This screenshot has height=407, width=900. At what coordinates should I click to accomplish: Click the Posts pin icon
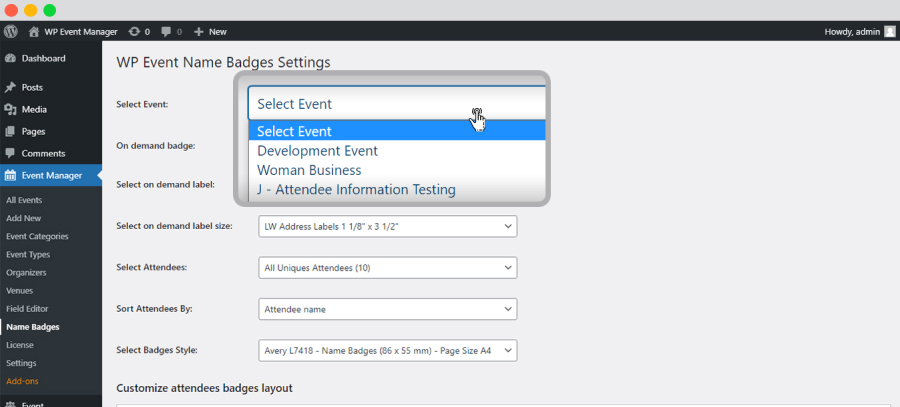[x=10, y=87]
